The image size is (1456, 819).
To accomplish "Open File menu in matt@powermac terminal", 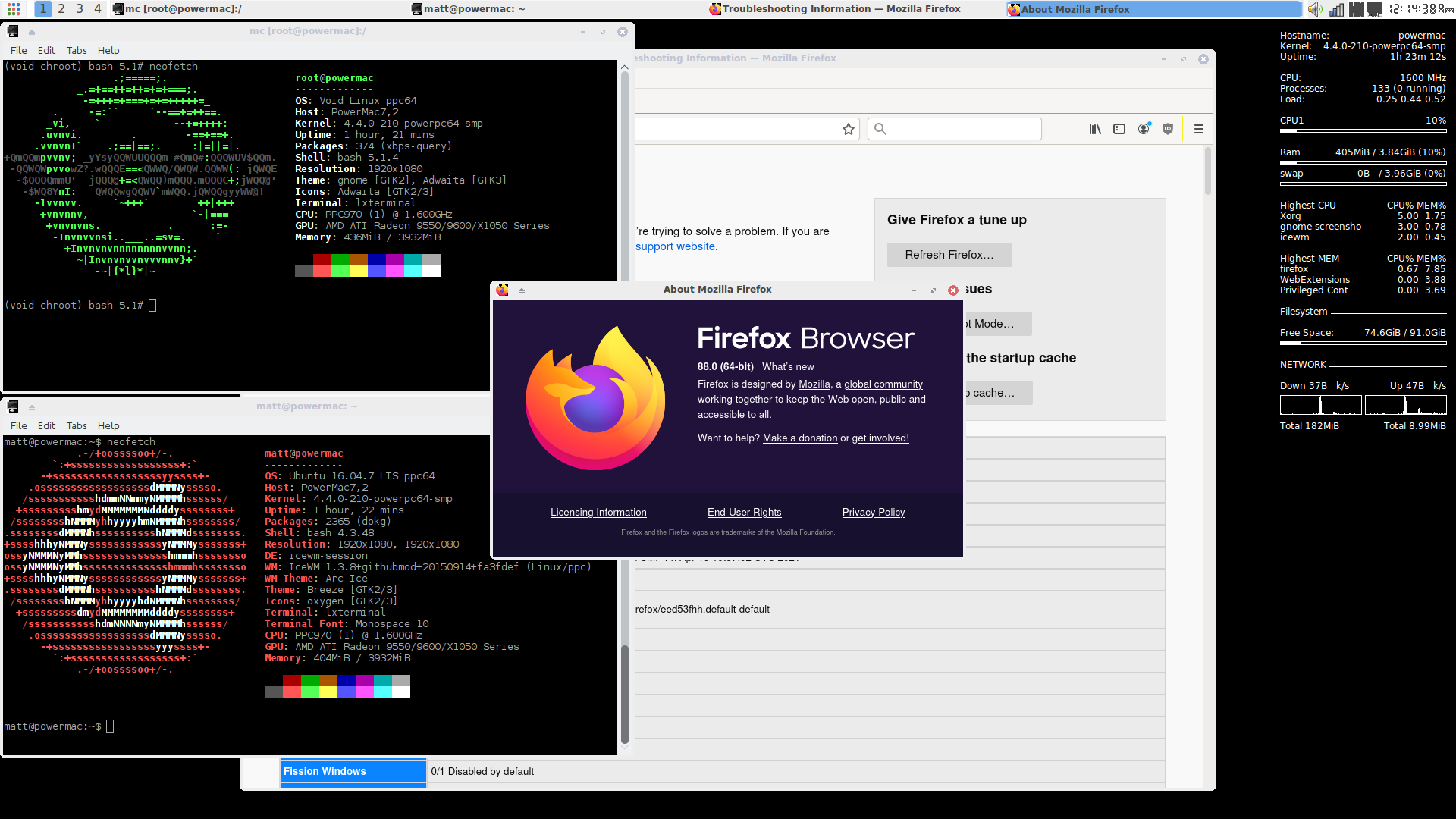I will click(19, 426).
